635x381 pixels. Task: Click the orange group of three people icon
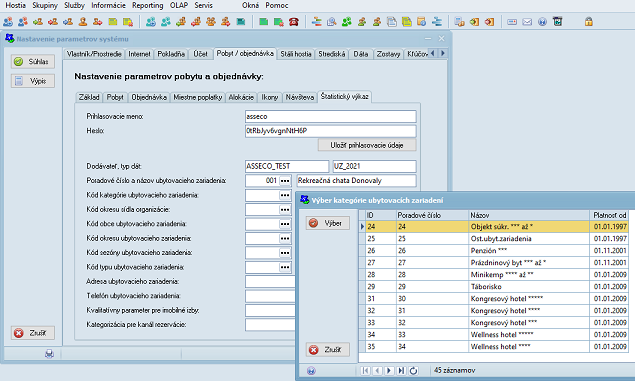211,22
